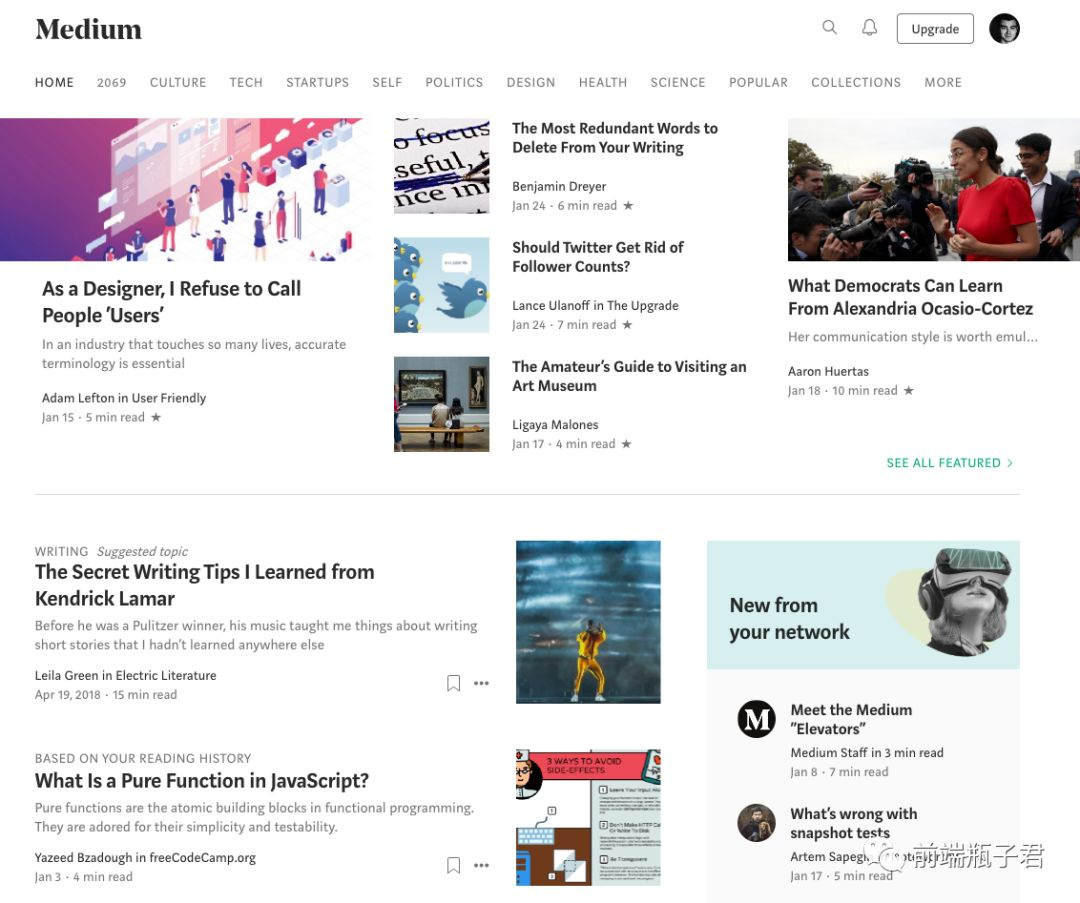Viewport: 1080px width, 903px height.
Task: Open the user profile avatar
Action: [x=1004, y=28]
